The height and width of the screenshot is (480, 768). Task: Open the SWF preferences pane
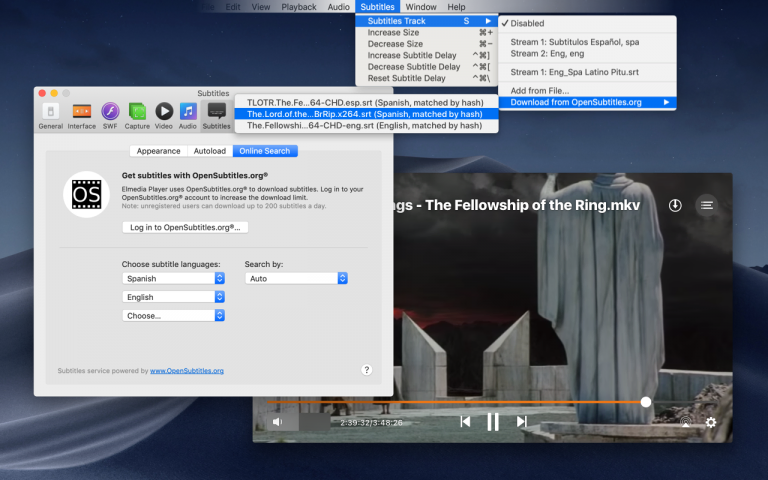(110, 116)
